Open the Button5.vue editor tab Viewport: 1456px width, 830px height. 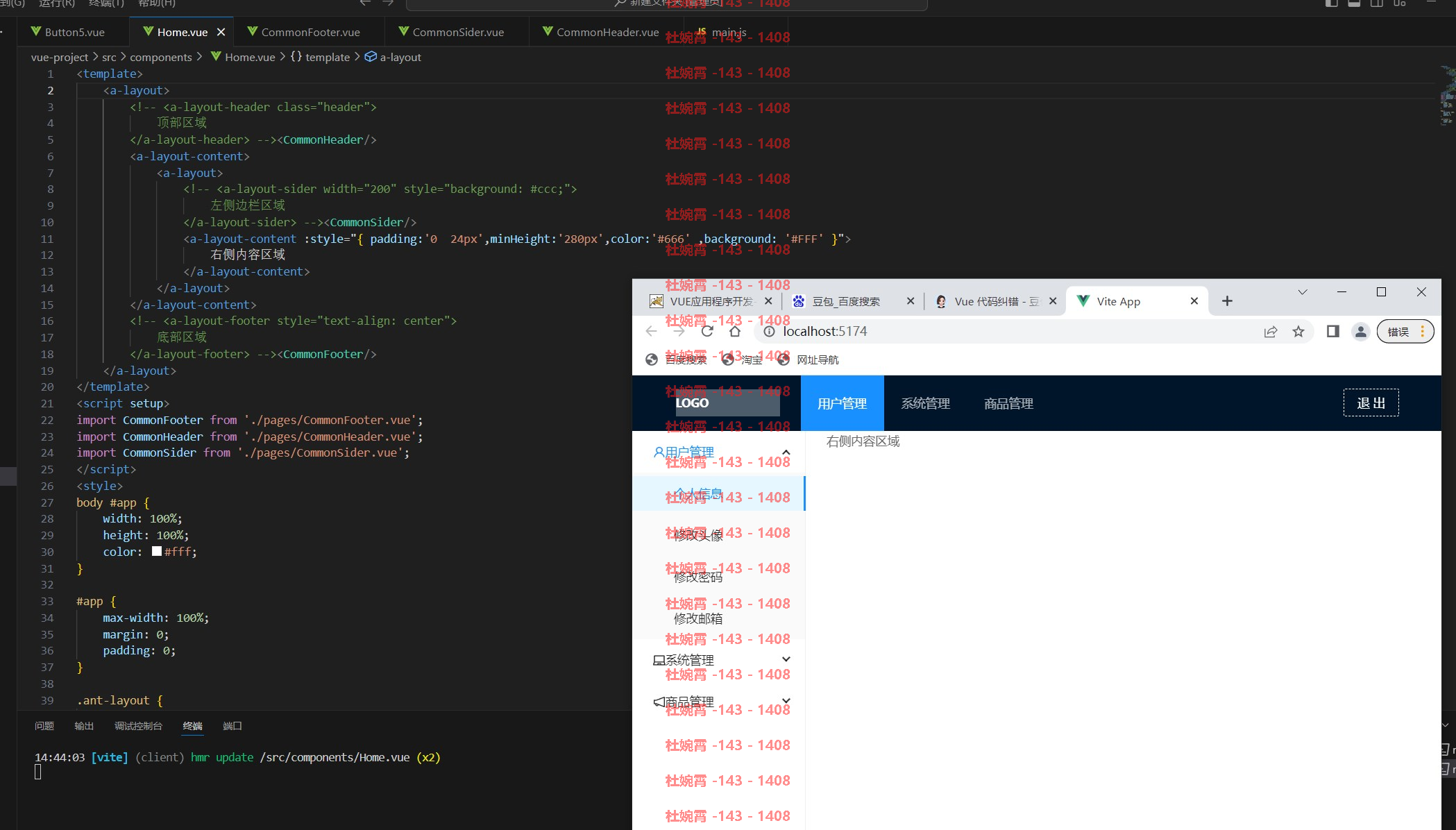74,32
